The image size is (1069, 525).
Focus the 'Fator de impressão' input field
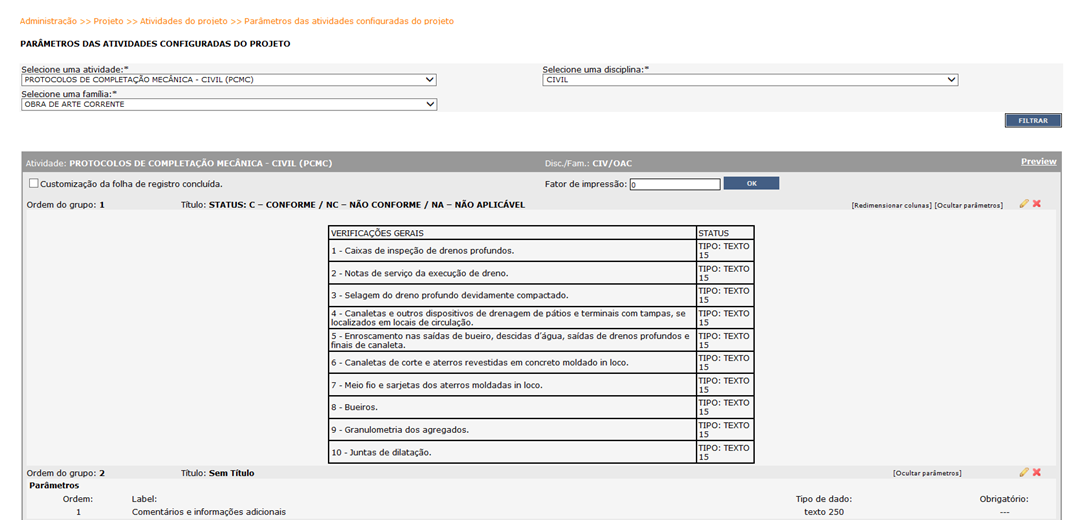click(675, 184)
